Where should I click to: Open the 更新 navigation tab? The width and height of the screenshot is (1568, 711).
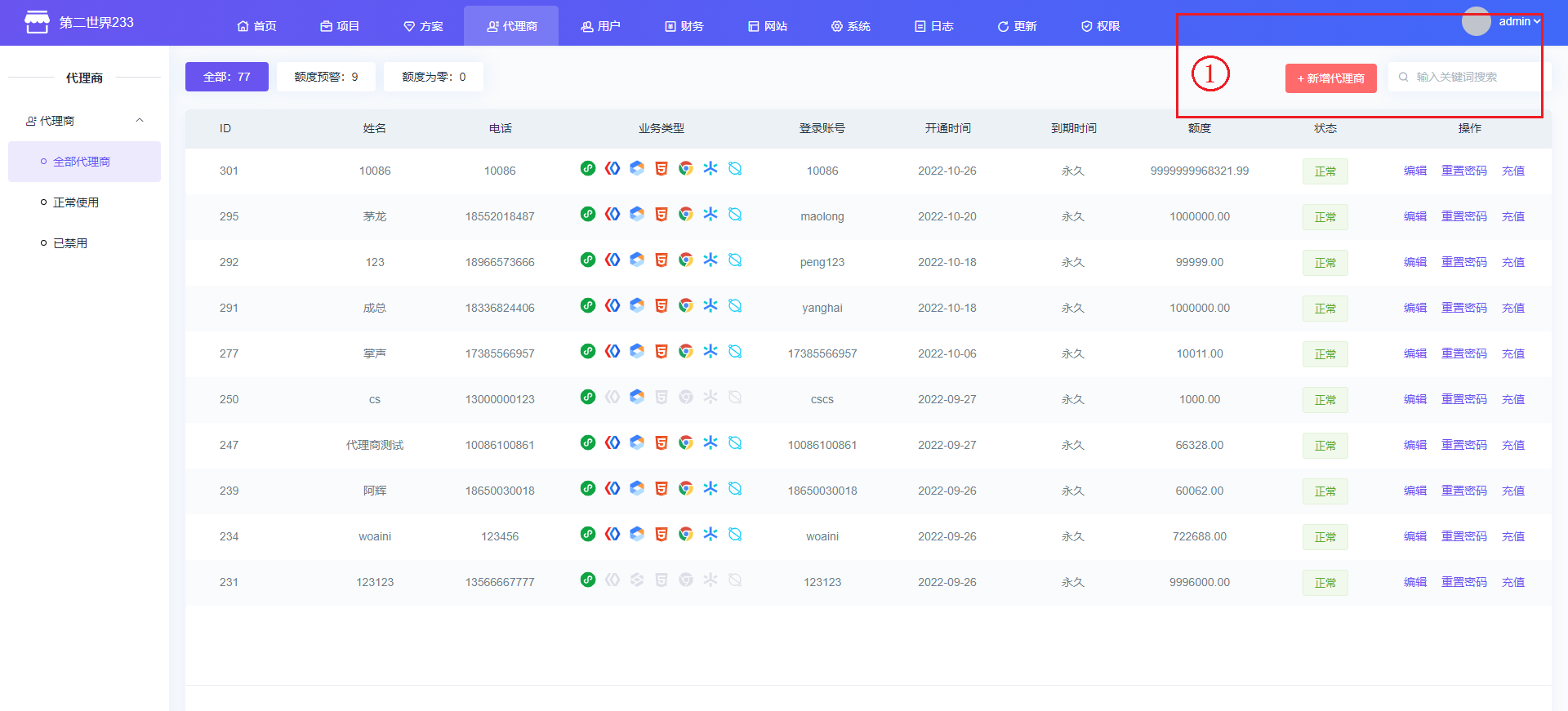(x=1017, y=26)
